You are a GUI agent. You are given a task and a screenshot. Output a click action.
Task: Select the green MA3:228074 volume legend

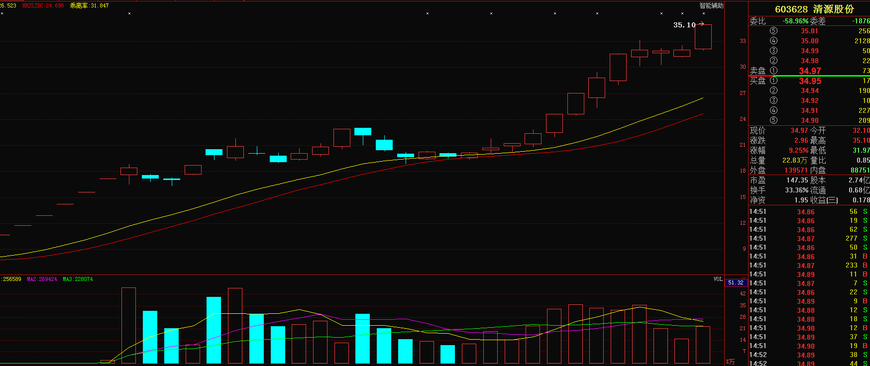tap(78, 279)
